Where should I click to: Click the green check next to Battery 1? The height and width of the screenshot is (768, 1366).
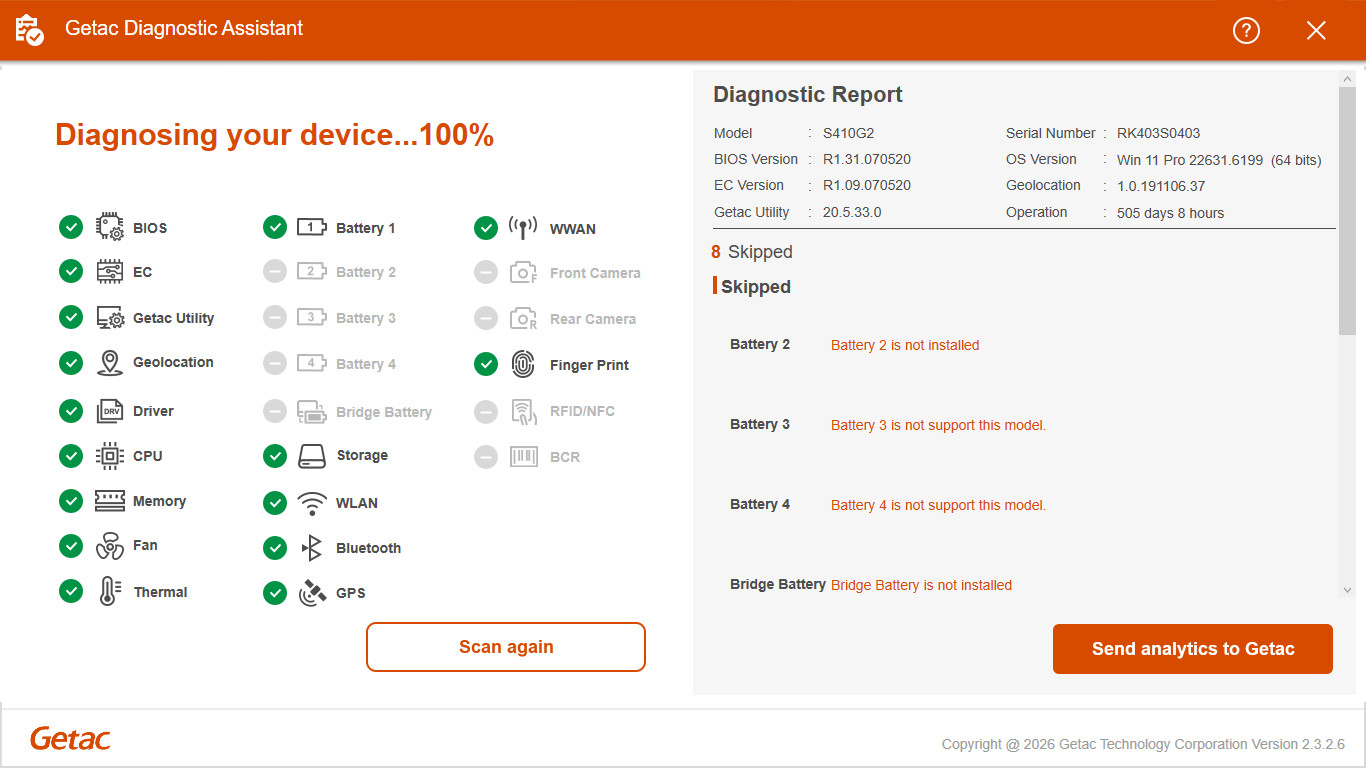[275, 227]
